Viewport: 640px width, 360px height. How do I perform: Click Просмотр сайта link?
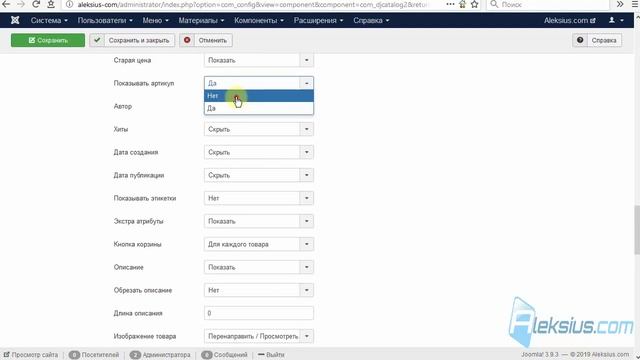[x=31, y=355]
